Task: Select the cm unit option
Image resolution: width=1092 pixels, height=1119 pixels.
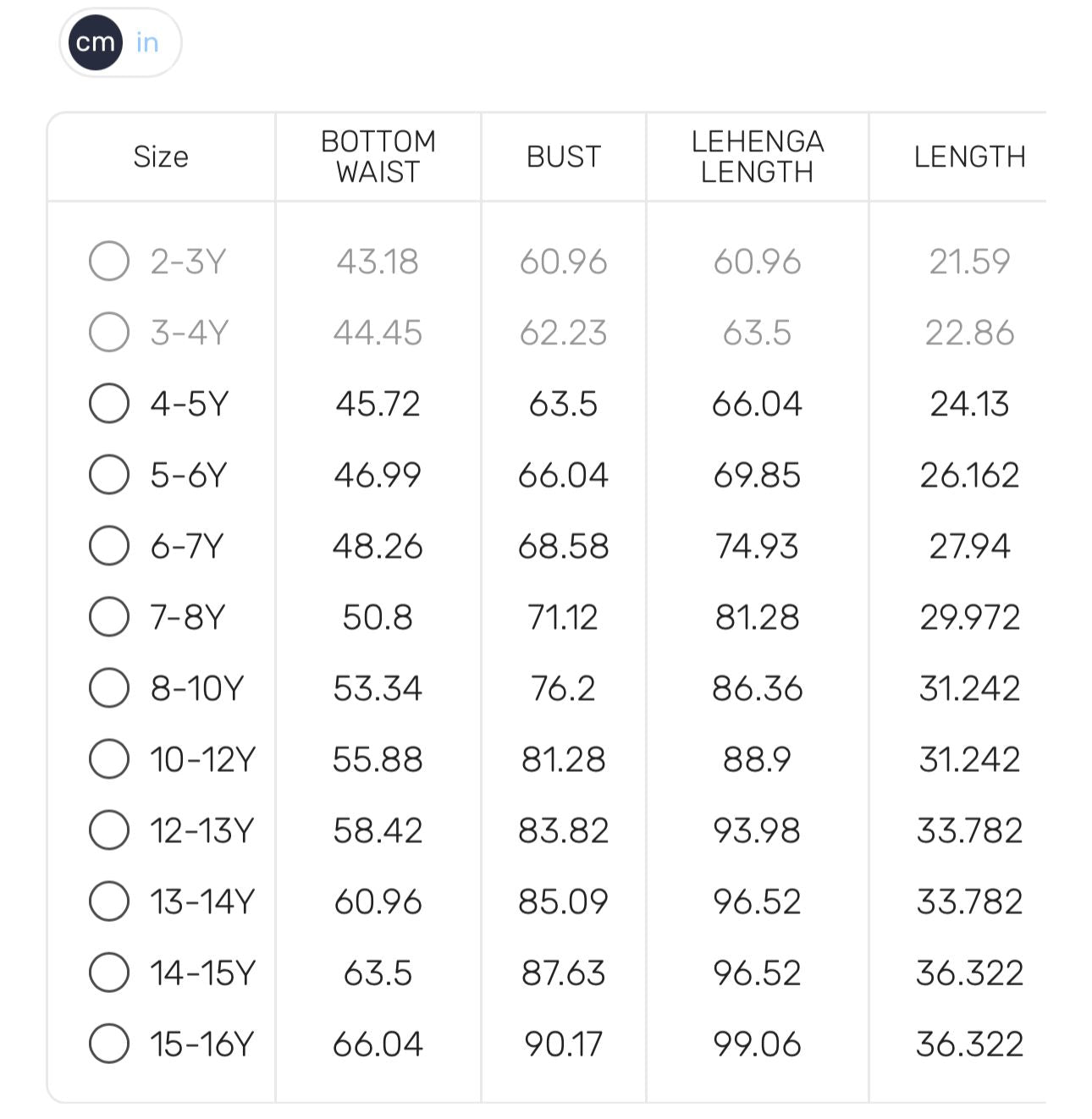Action: coord(95,42)
